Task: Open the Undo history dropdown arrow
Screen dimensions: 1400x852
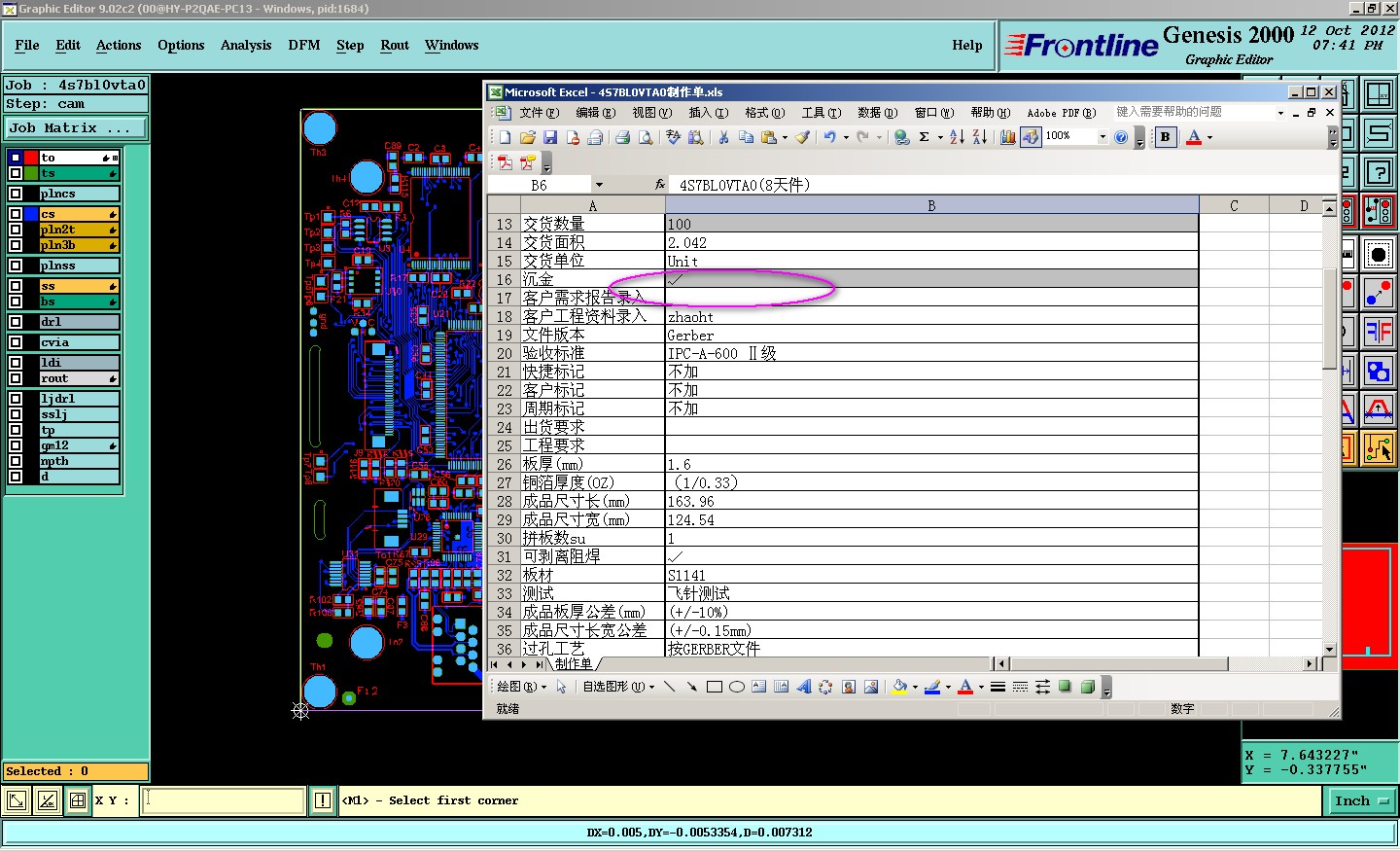Action: click(x=846, y=137)
